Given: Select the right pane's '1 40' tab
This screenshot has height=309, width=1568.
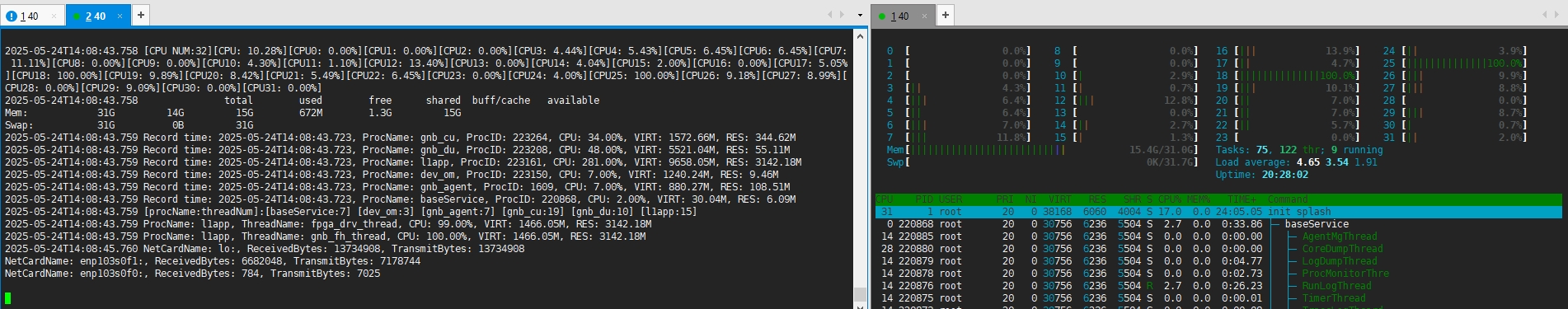Looking at the screenshot, I should 903,16.
